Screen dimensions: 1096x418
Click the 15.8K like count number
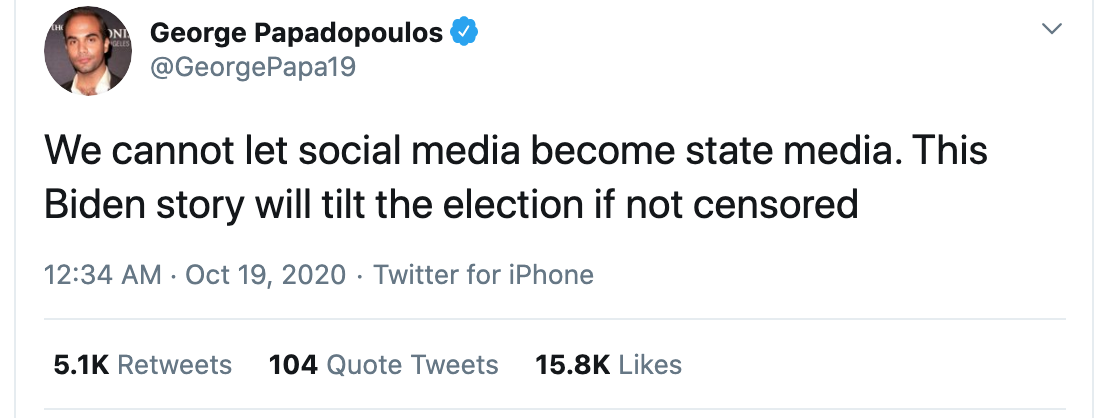(572, 365)
